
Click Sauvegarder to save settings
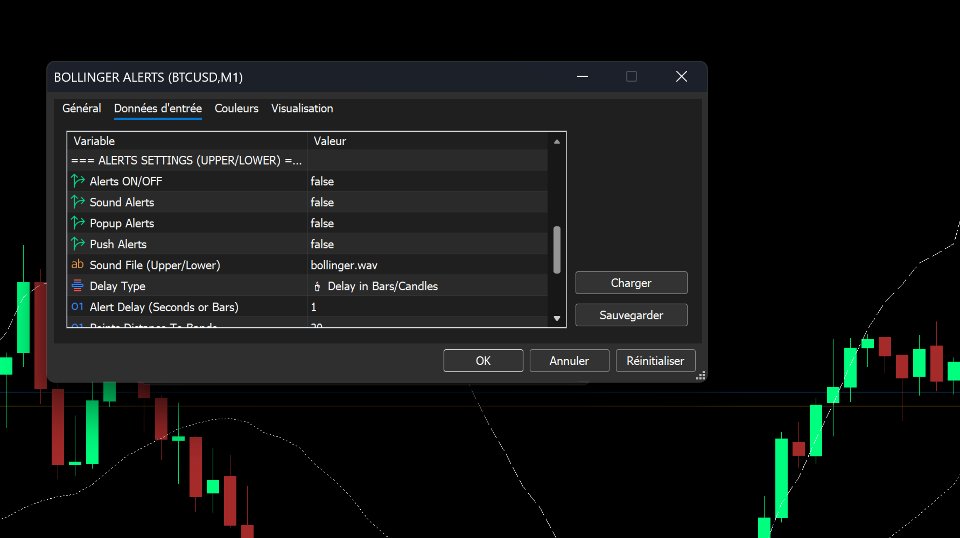point(631,315)
